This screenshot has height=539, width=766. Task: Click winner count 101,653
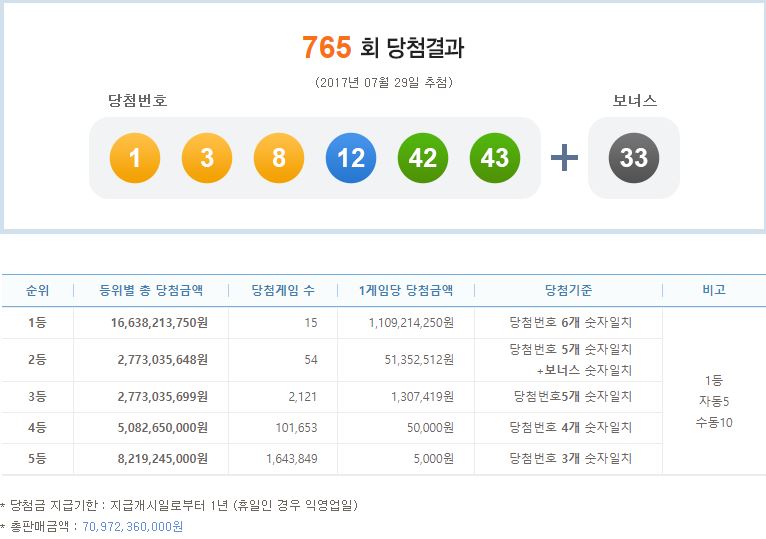pyautogui.click(x=297, y=428)
